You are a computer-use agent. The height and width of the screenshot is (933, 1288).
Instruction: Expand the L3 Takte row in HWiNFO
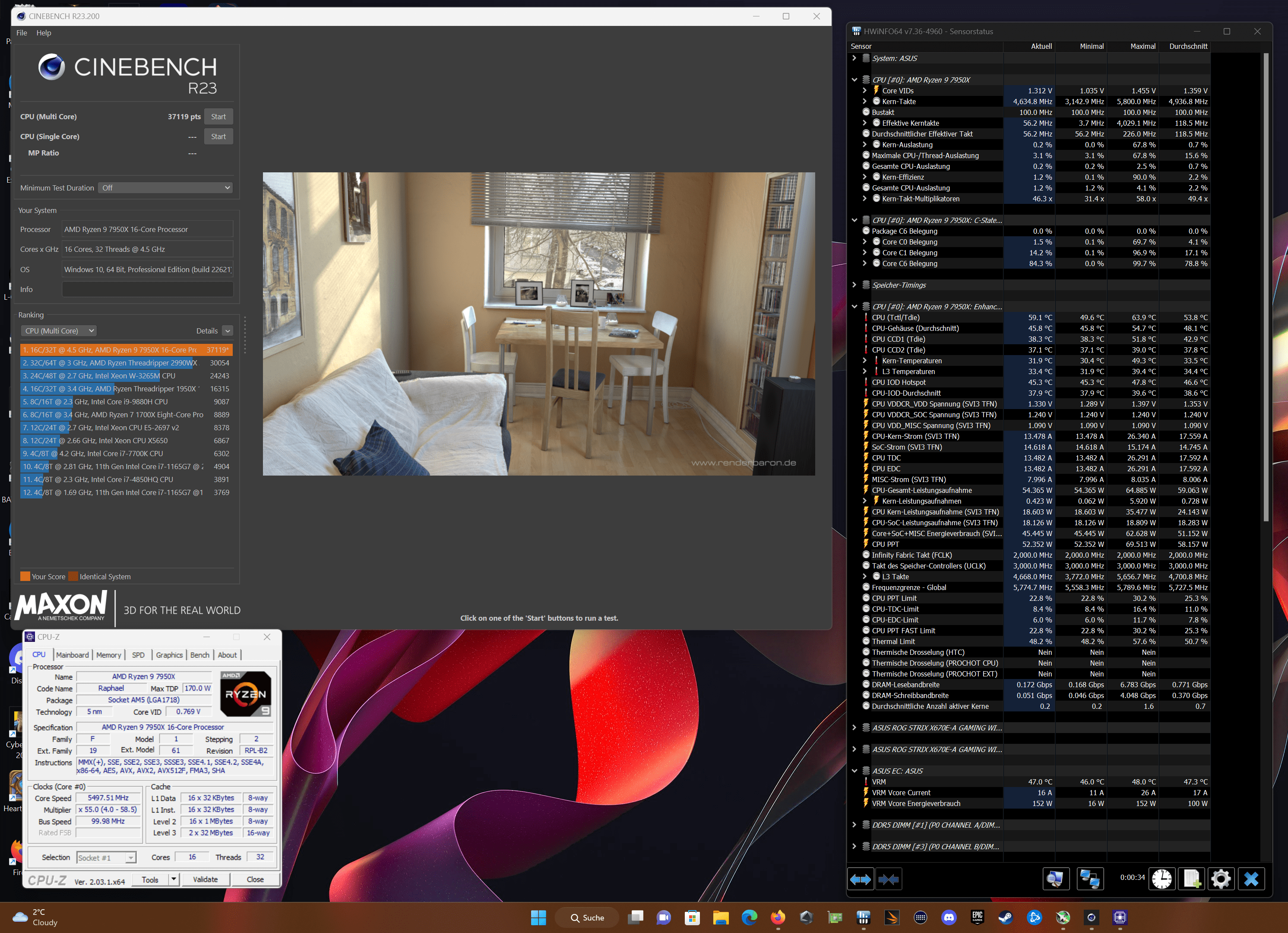pos(864,576)
